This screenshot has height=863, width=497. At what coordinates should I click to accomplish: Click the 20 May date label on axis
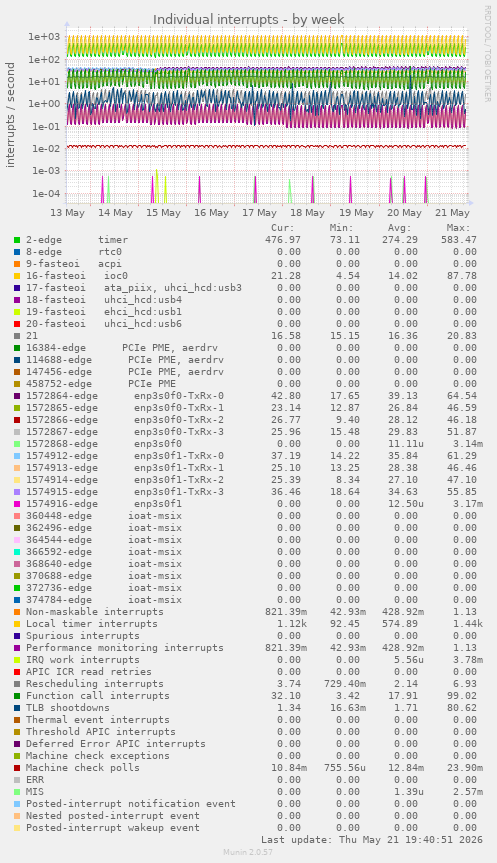[404, 213]
